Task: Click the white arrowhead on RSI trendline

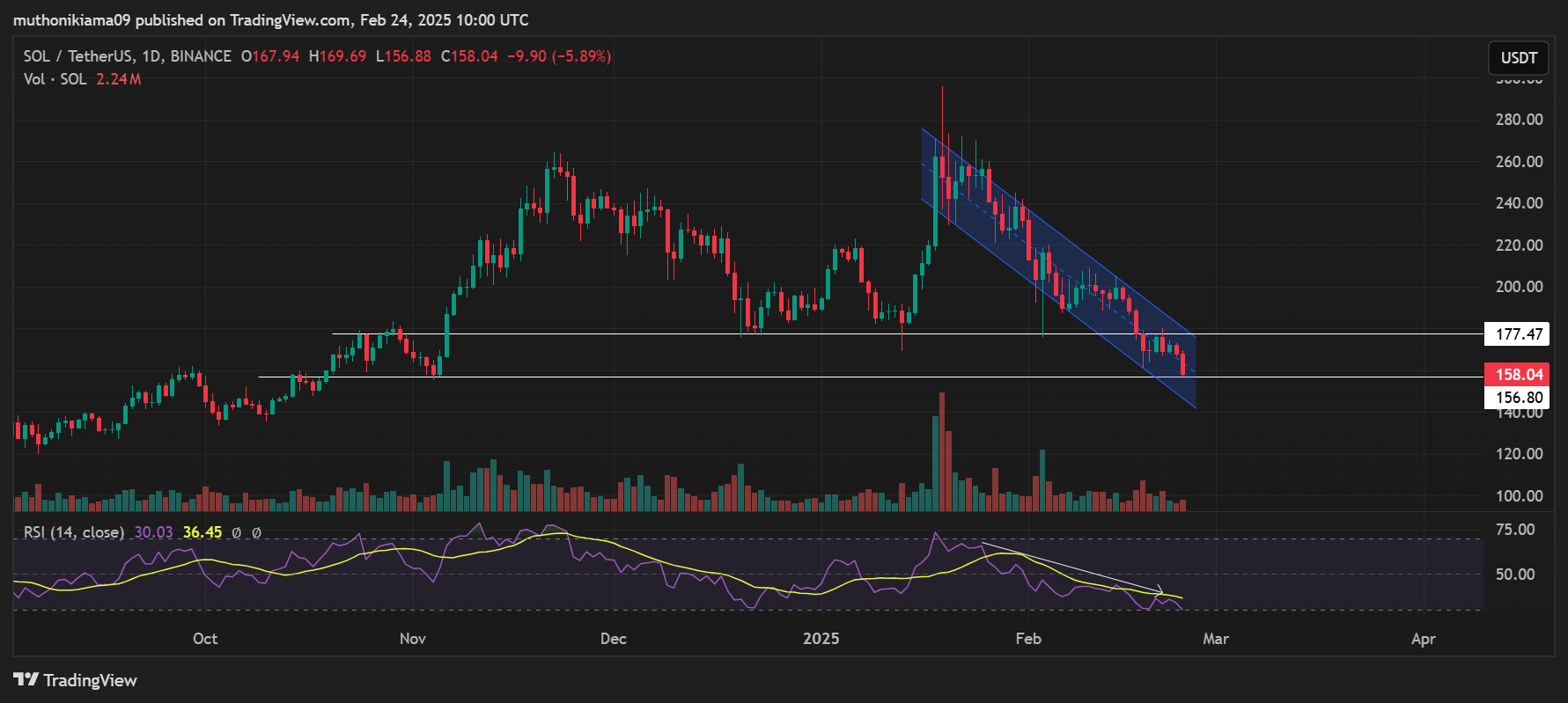Action: pos(1160,590)
